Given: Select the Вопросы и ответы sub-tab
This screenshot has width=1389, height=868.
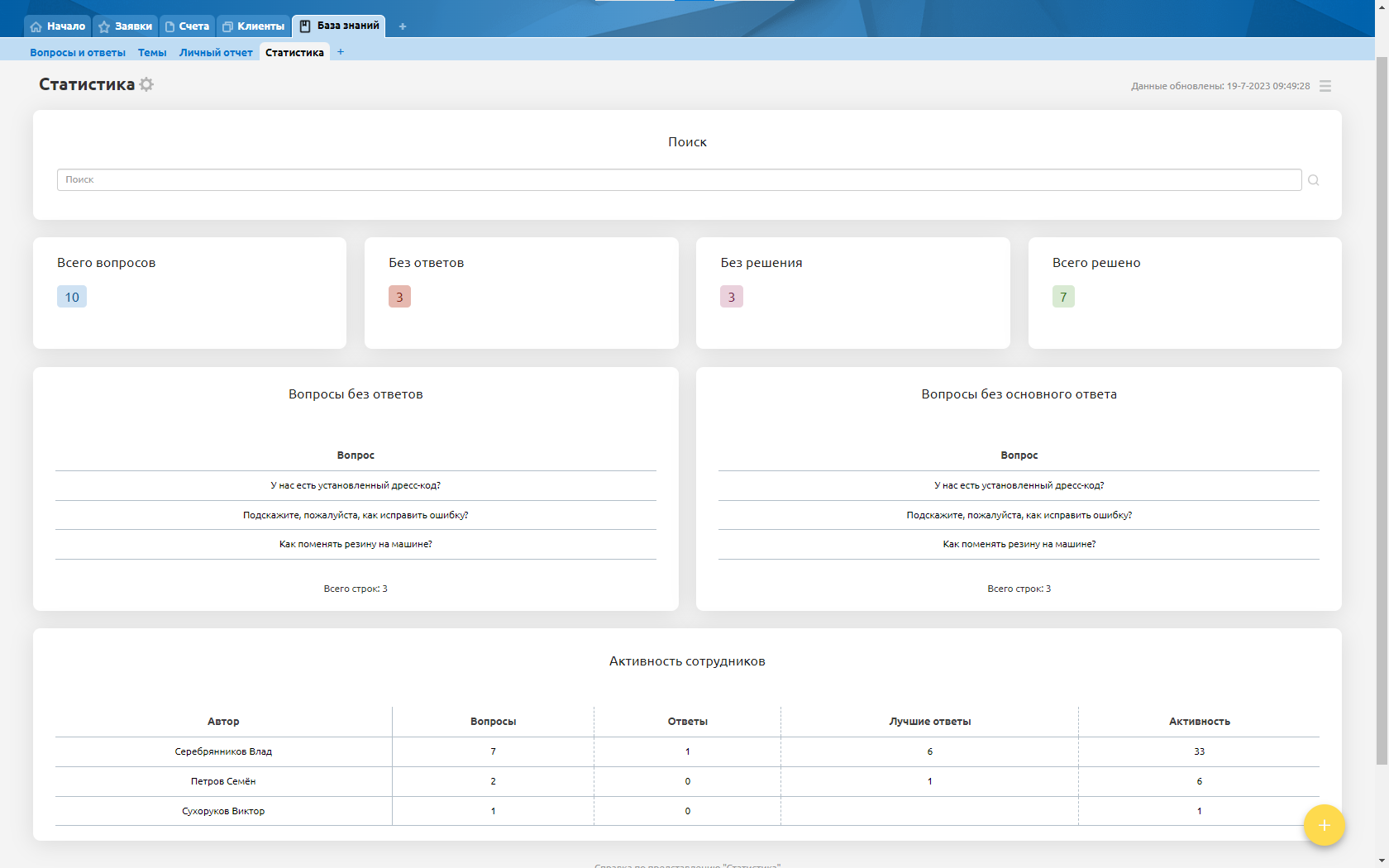Looking at the screenshot, I should click(x=78, y=53).
